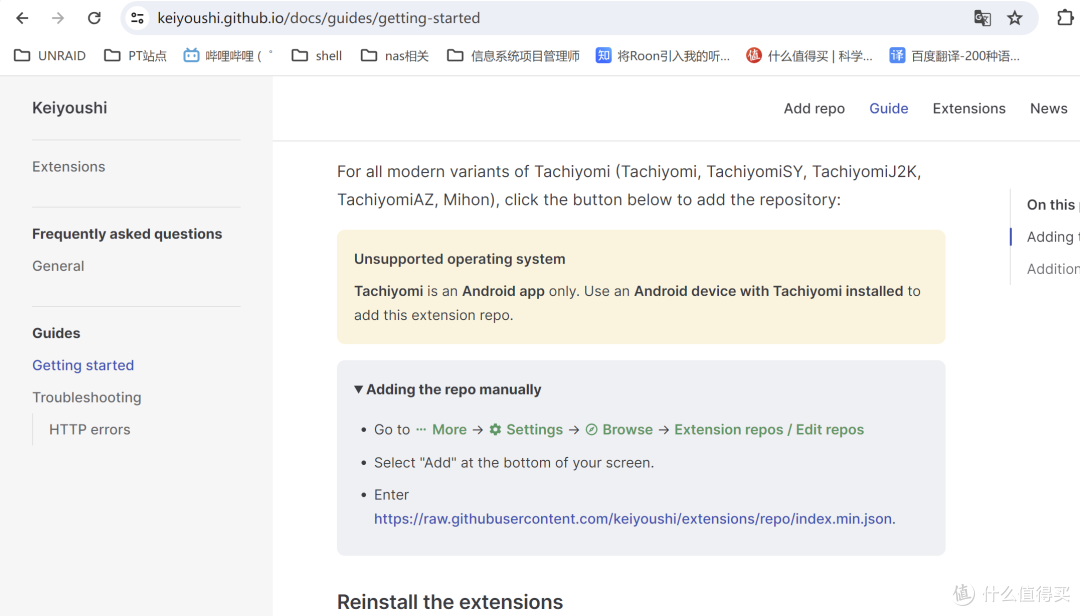The width and height of the screenshot is (1080, 616).
Task: Open the Extensions top navigation item
Action: 969,108
